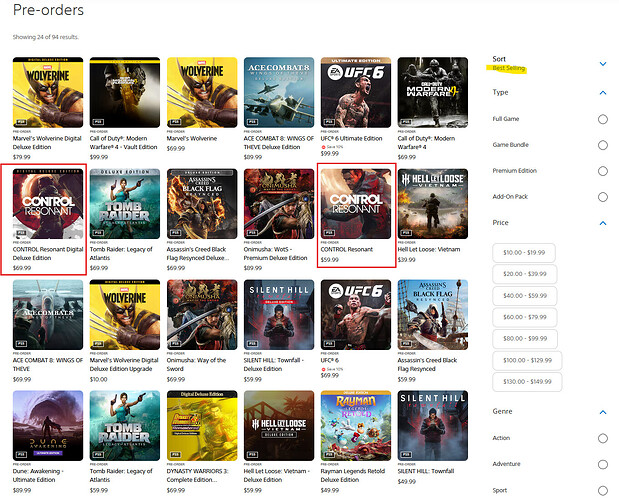This screenshot has width=619, height=500.
Task: Open Marvel's Wolverine Digital Deluxe Edition $79.99 cover
Action: click(x=48, y=92)
